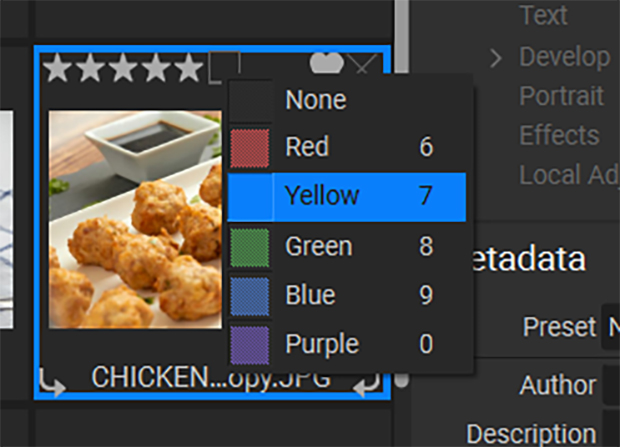Click the X reject icon on thumbnail
Screen dimensions: 620x447
click(x=363, y=64)
